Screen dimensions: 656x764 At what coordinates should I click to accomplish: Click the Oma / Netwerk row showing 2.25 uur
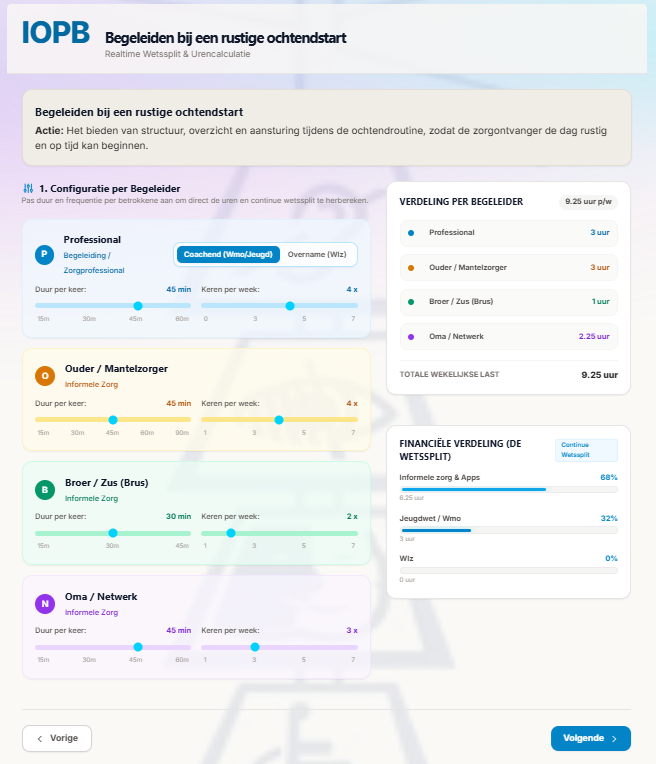pyautogui.click(x=508, y=337)
